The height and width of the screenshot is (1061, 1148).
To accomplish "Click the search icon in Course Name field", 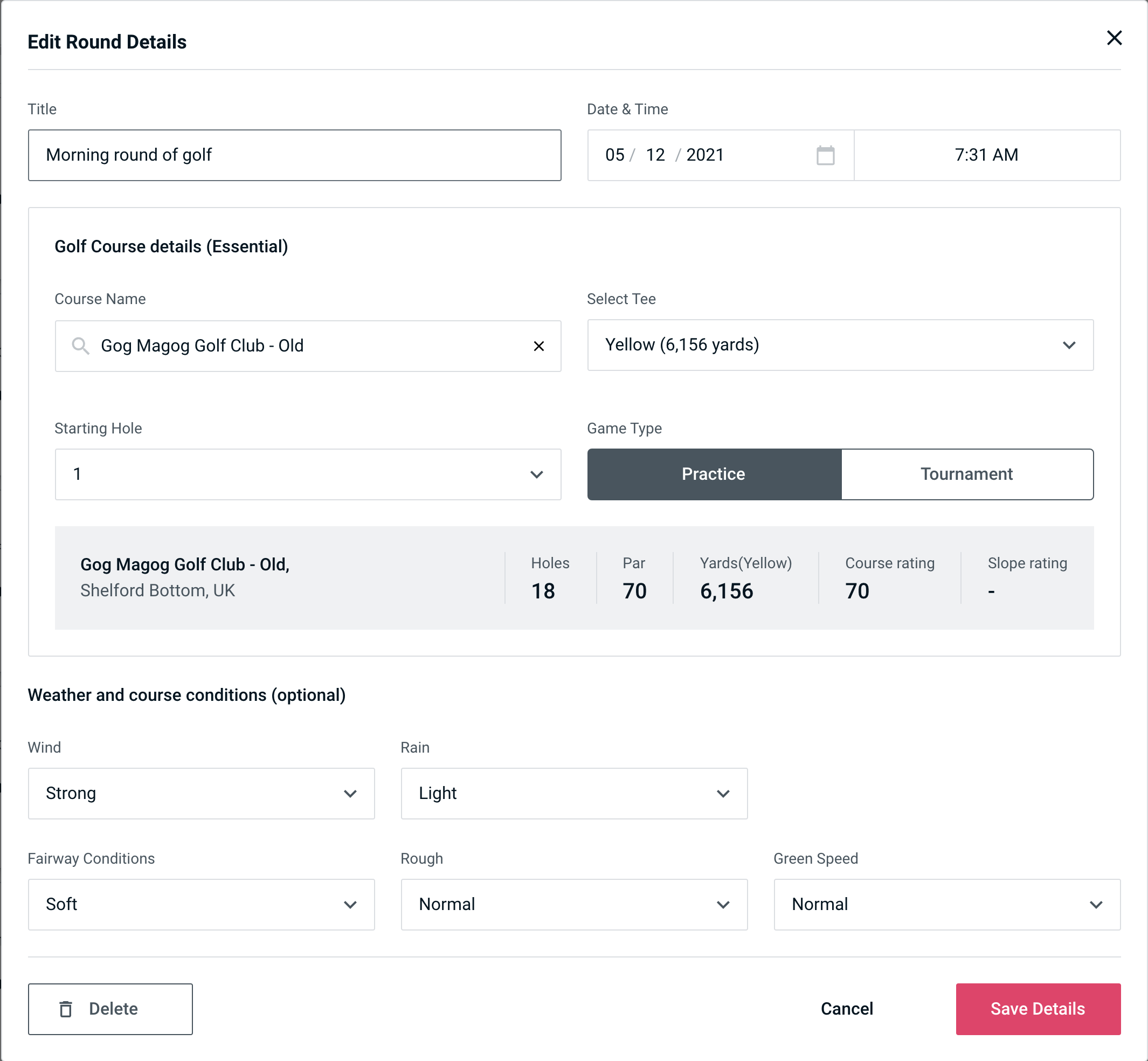I will (x=80, y=345).
